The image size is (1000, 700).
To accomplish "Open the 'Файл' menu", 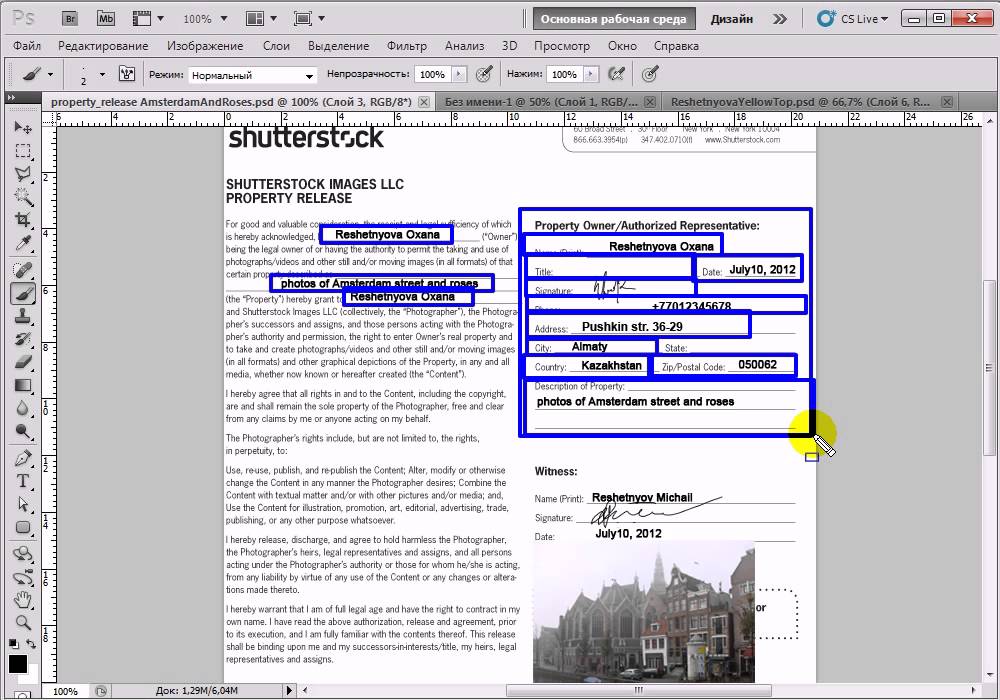I will [x=27, y=46].
